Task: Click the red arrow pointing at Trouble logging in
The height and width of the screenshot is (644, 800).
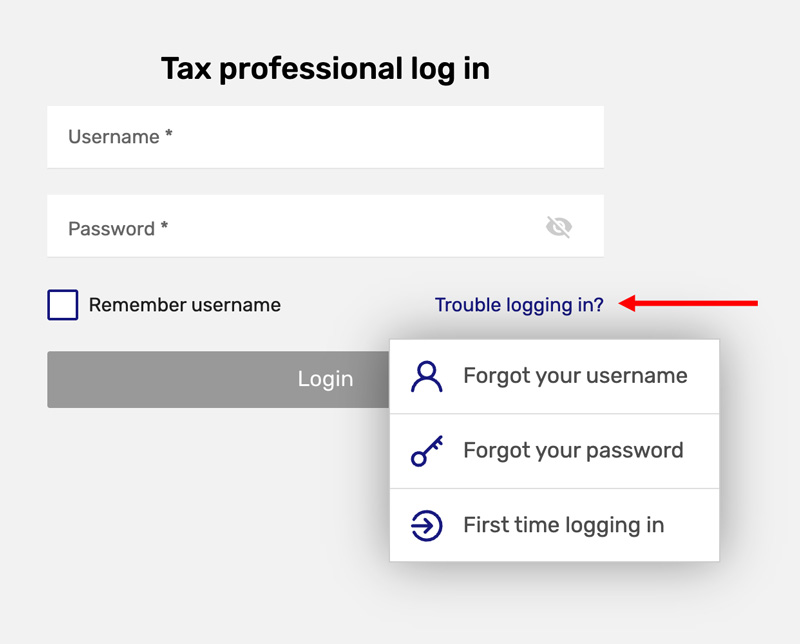Action: (x=689, y=303)
